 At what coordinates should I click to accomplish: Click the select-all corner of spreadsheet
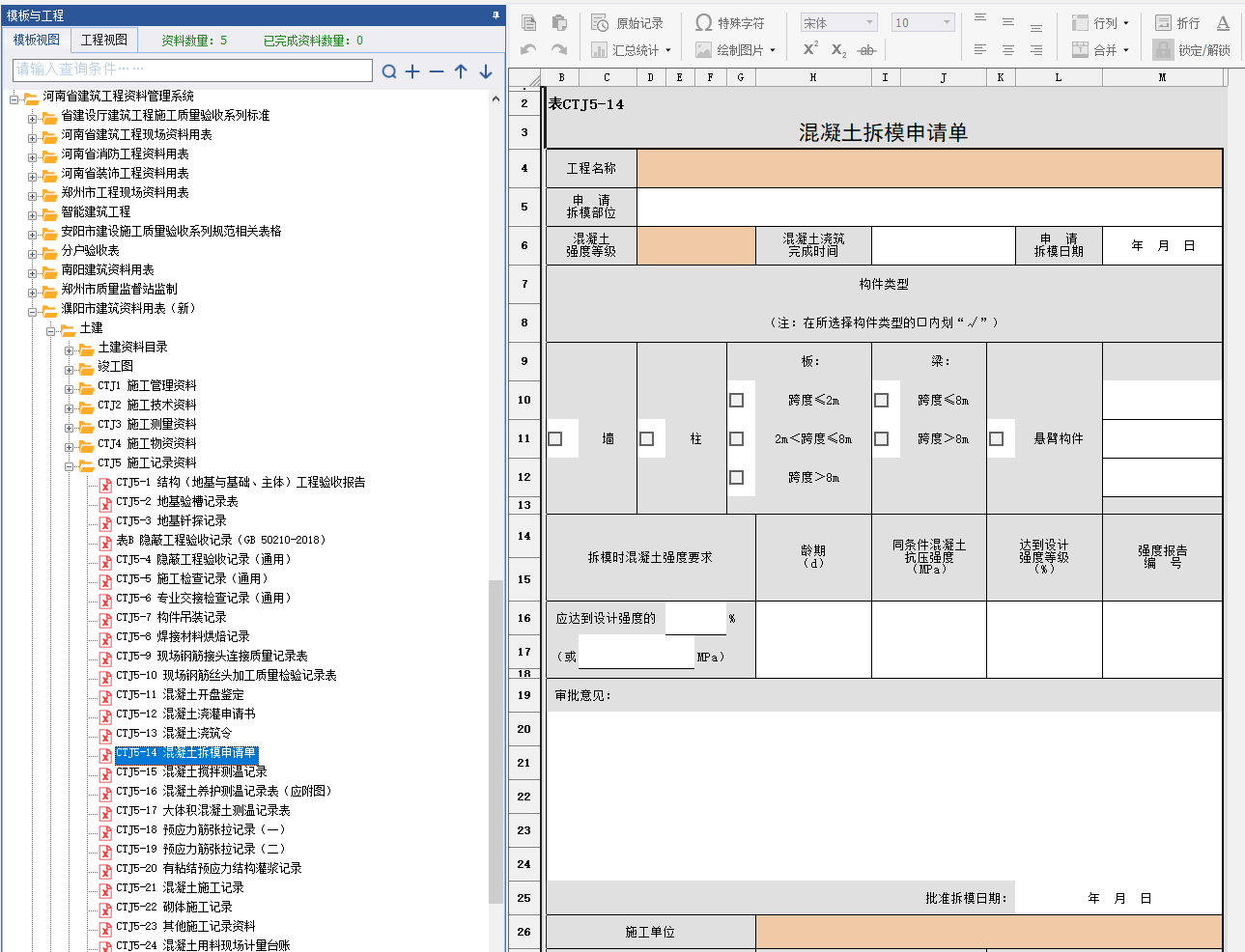click(527, 77)
